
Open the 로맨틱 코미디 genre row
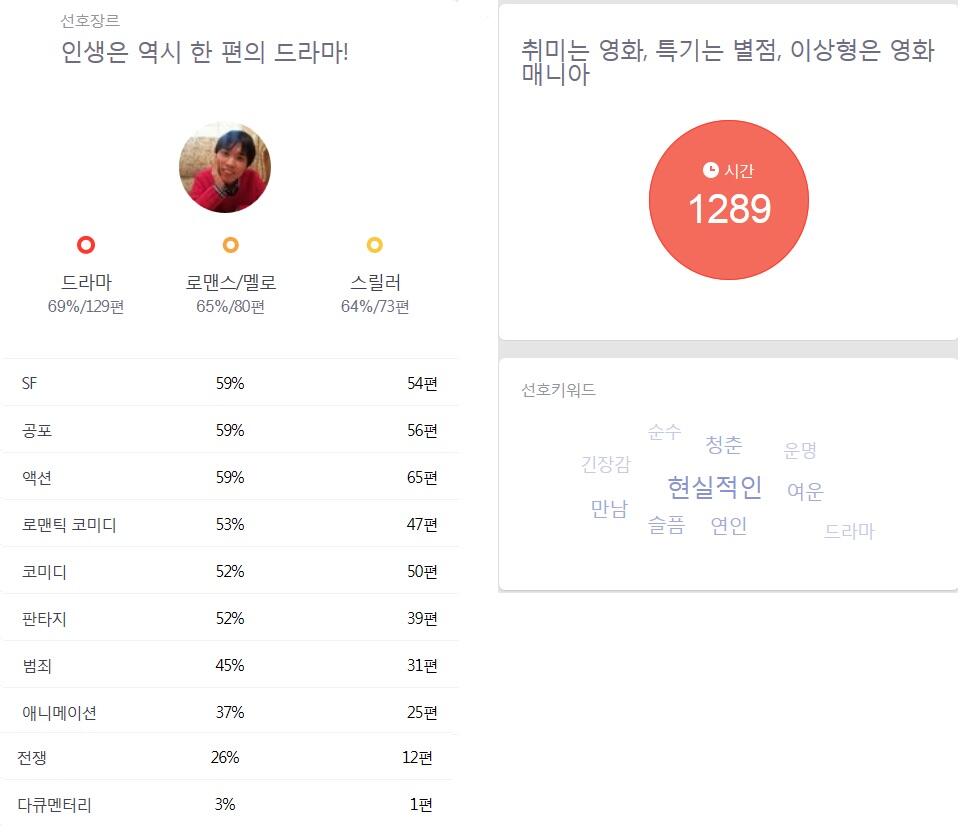coord(229,524)
